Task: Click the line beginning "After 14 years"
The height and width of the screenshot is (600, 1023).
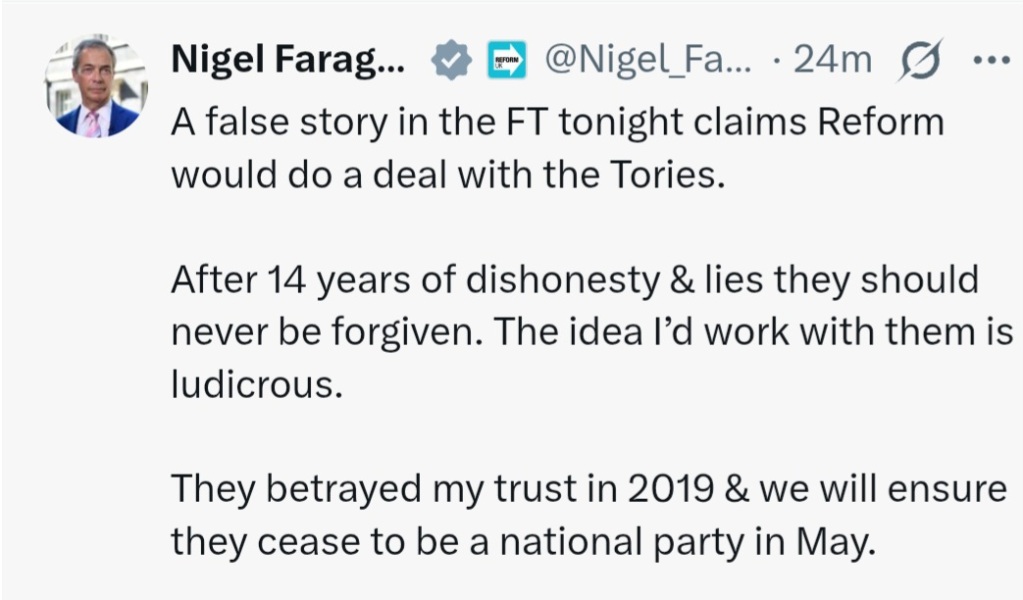Action: pos(574,280)
